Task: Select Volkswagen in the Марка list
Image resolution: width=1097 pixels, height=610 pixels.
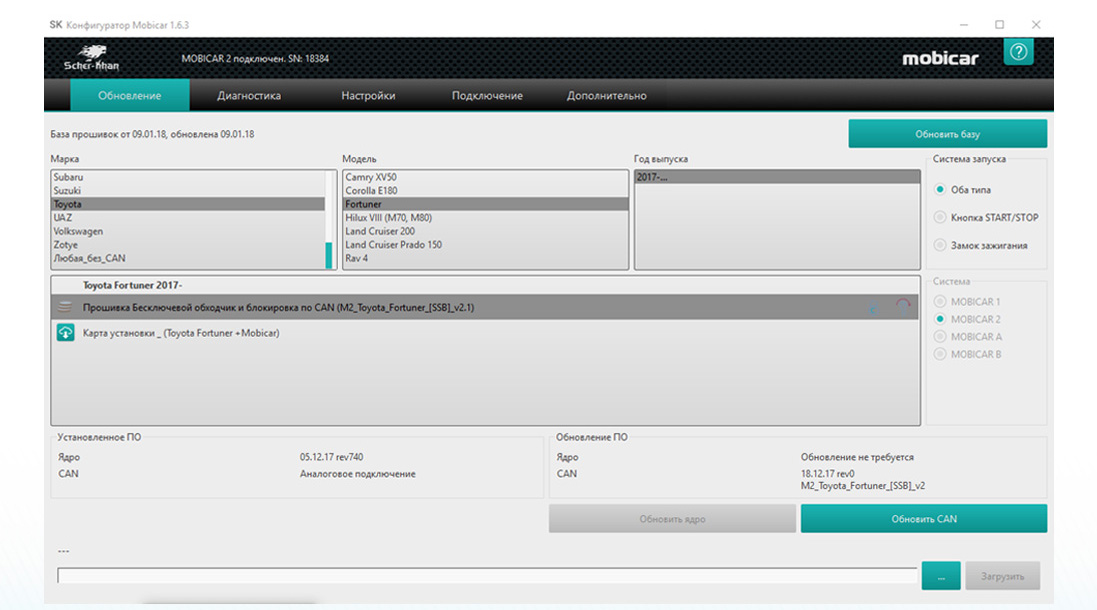Action: 188,231
